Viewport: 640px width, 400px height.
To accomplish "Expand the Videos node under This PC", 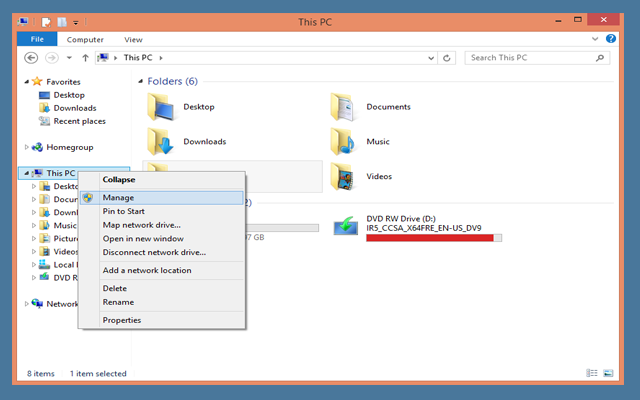I will click(x=34, y=251).
